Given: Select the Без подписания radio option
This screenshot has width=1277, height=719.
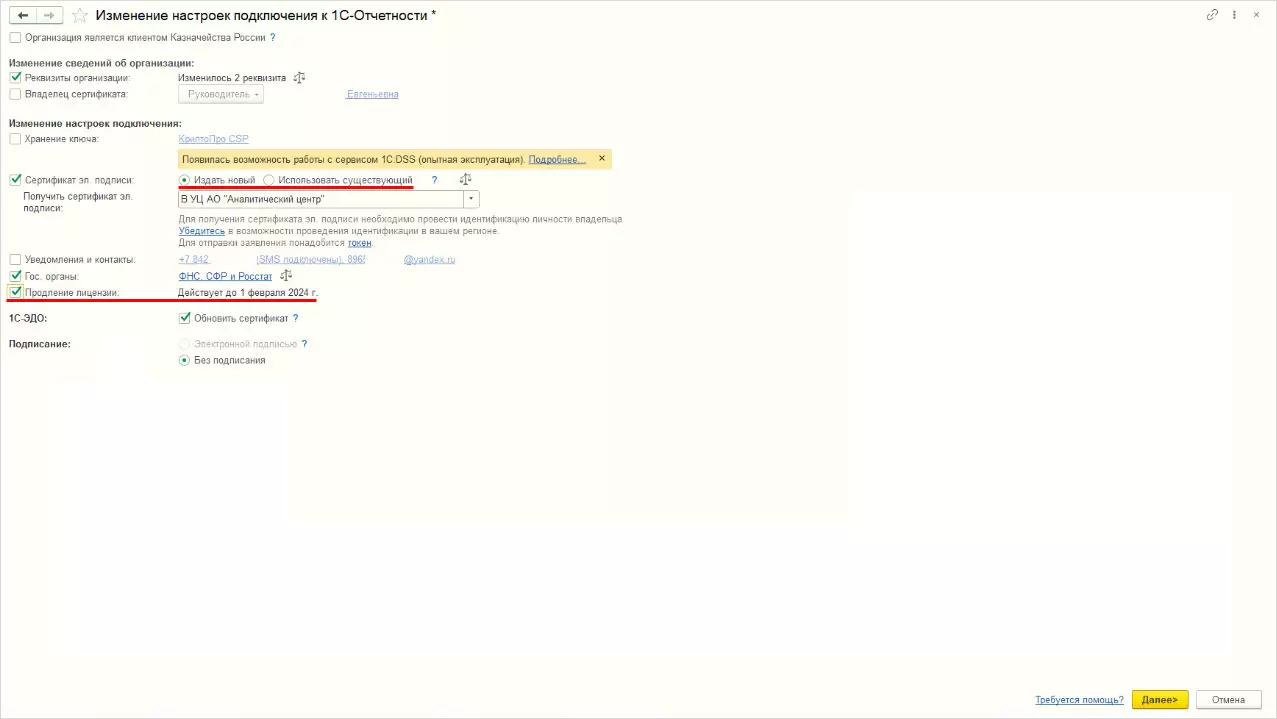Looking at the screenshot, I should [x=184, y=360].
